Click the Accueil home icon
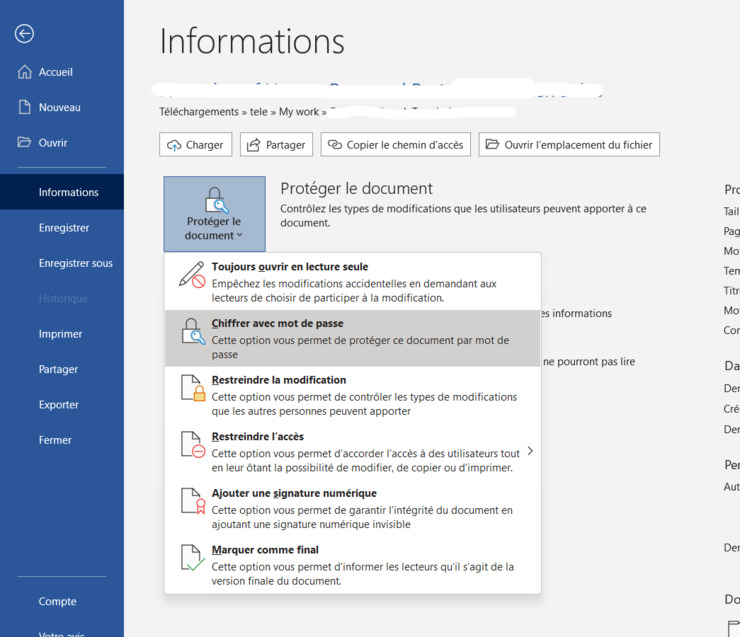This screenshot has width=740, height=637. [25, 72]
